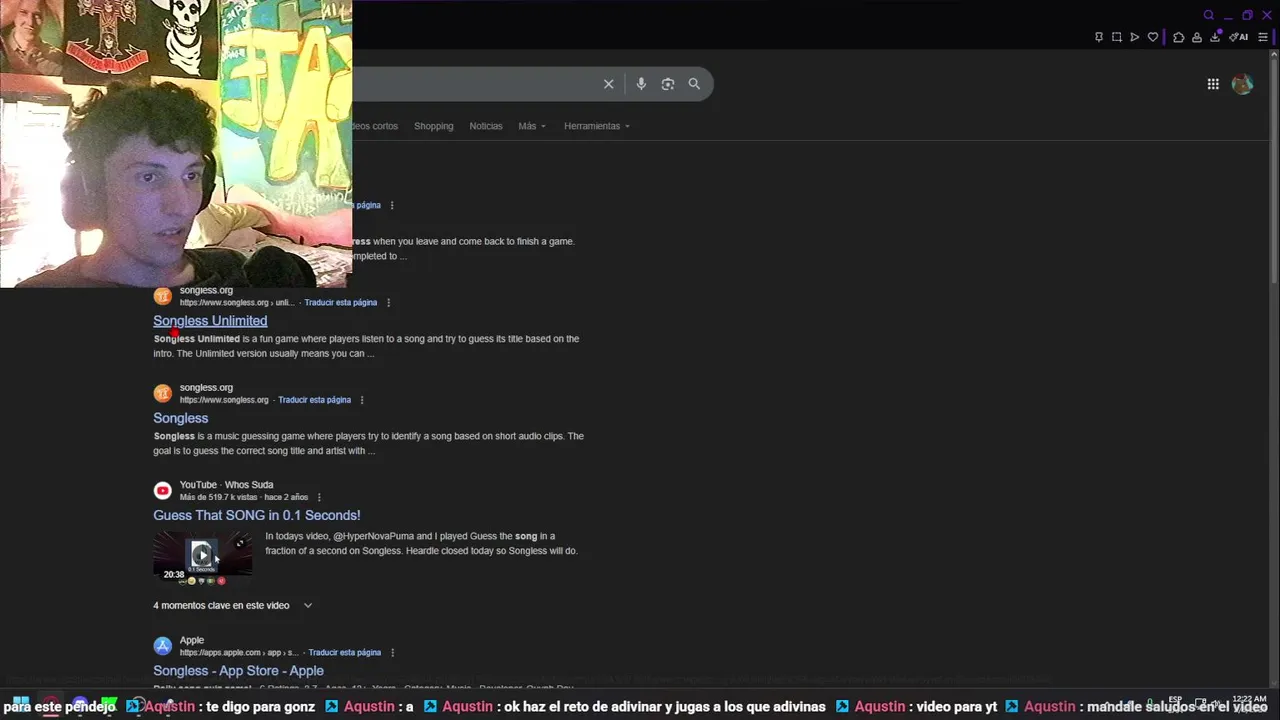This screenshot has height=720, width=1280.
Task: Click the songless.org favicon of Songless Unlimited
Action: [x=162, y=296]
